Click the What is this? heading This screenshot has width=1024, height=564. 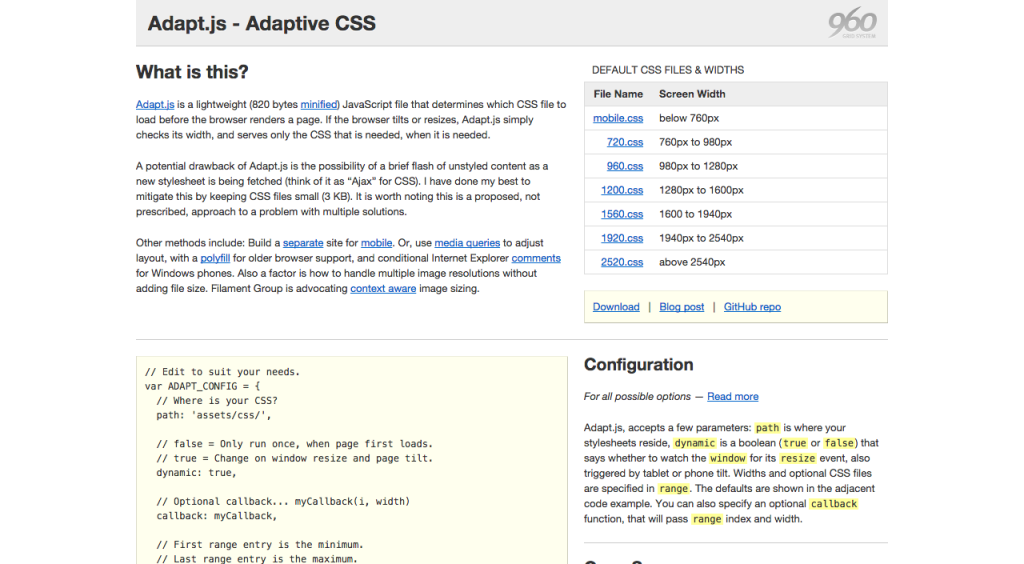click(x=192, y=72)
